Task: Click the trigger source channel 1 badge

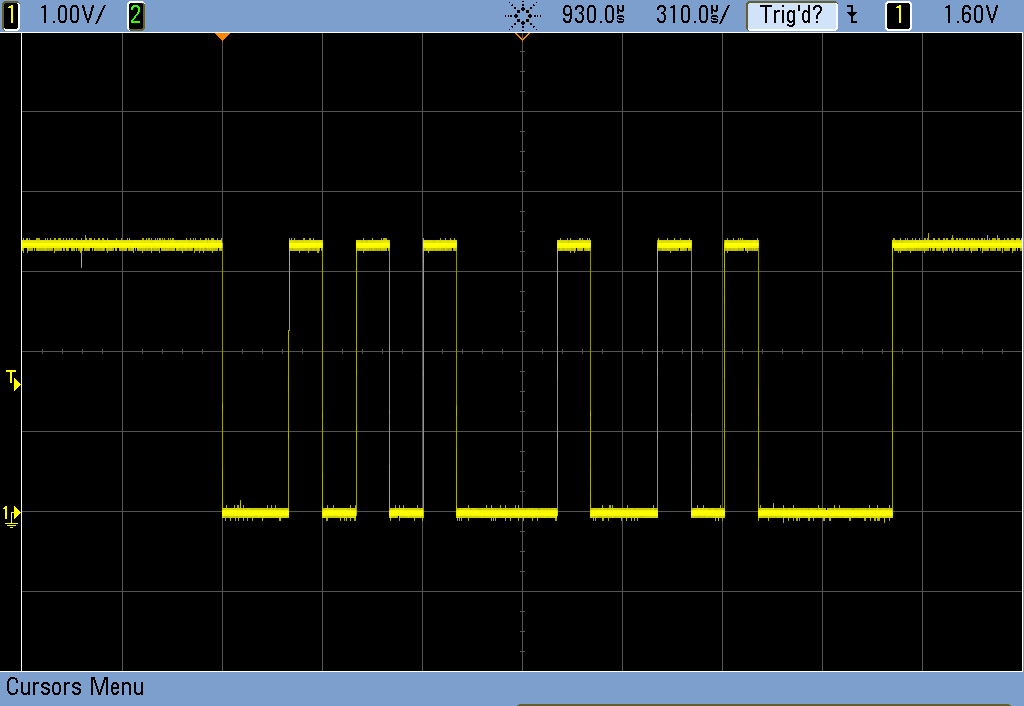Action: coord(898,15)
